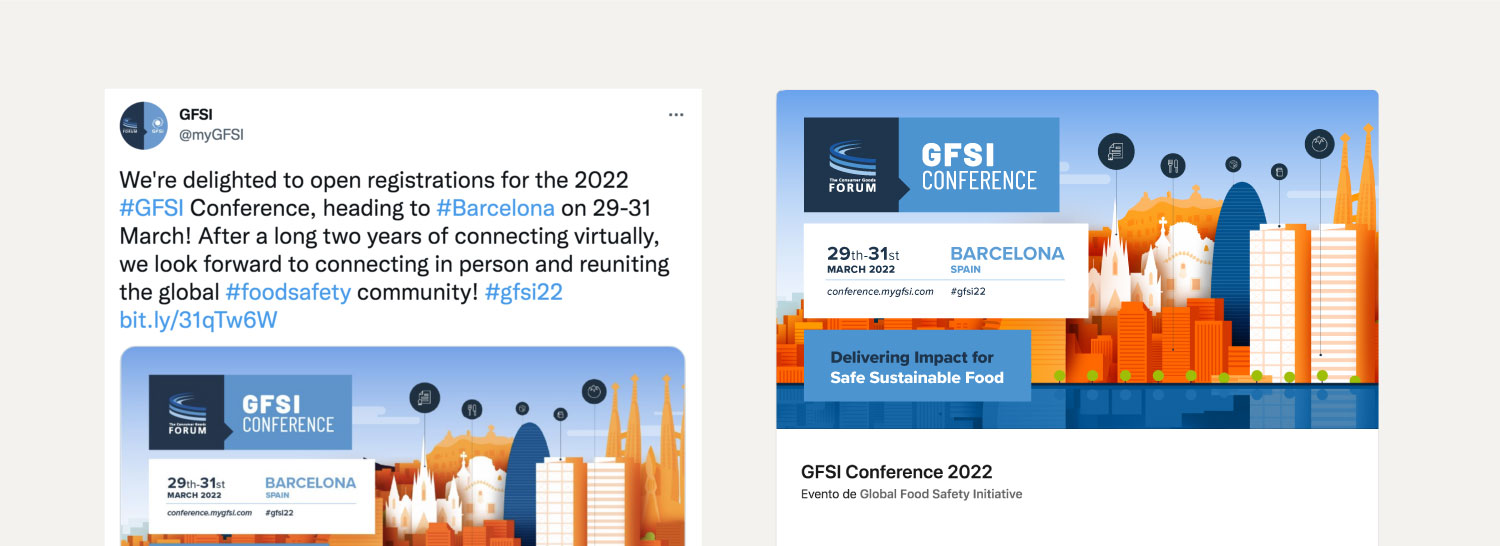Click the document icon circle on event banner
1500x546 pixels.
(x=1116, y=151)
